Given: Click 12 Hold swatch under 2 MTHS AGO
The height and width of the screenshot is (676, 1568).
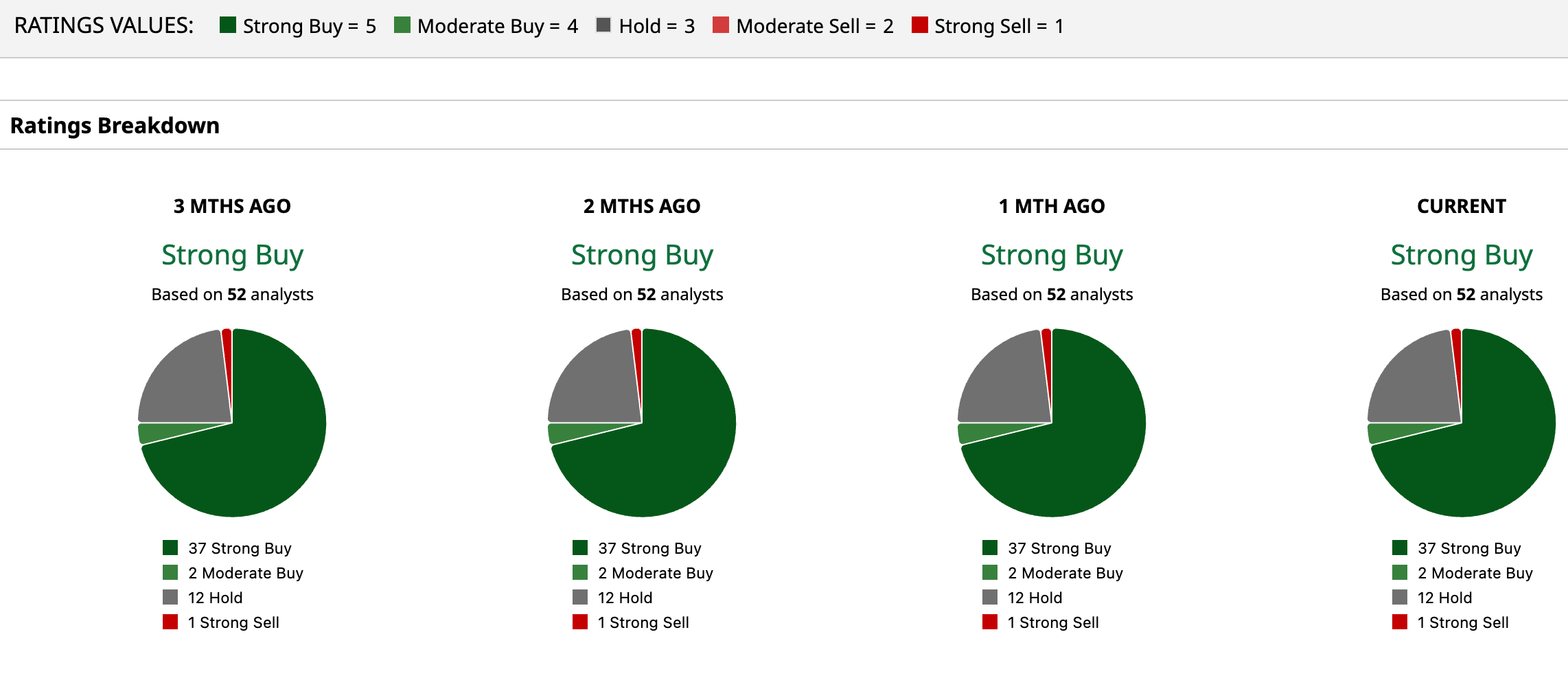Looking at the screenshot, I should click(580, 597).
